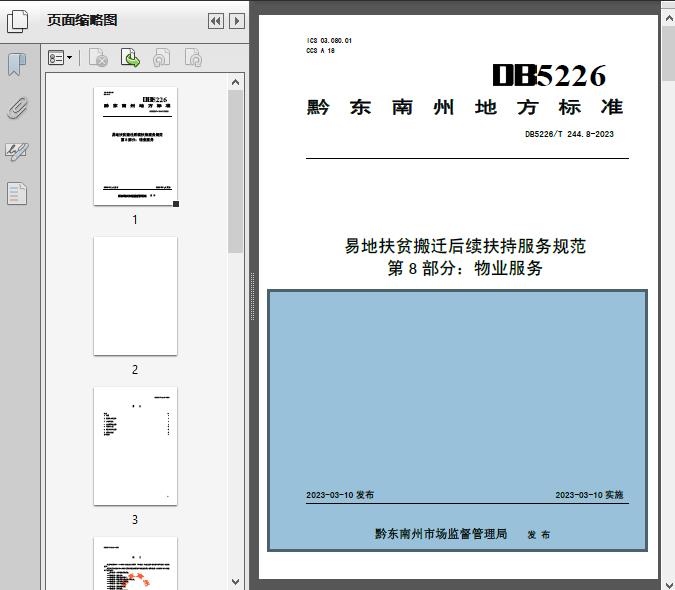This screenshot has width=675, height=590.
Task: Click page label number 1
Action: click(x=135, y=220)
